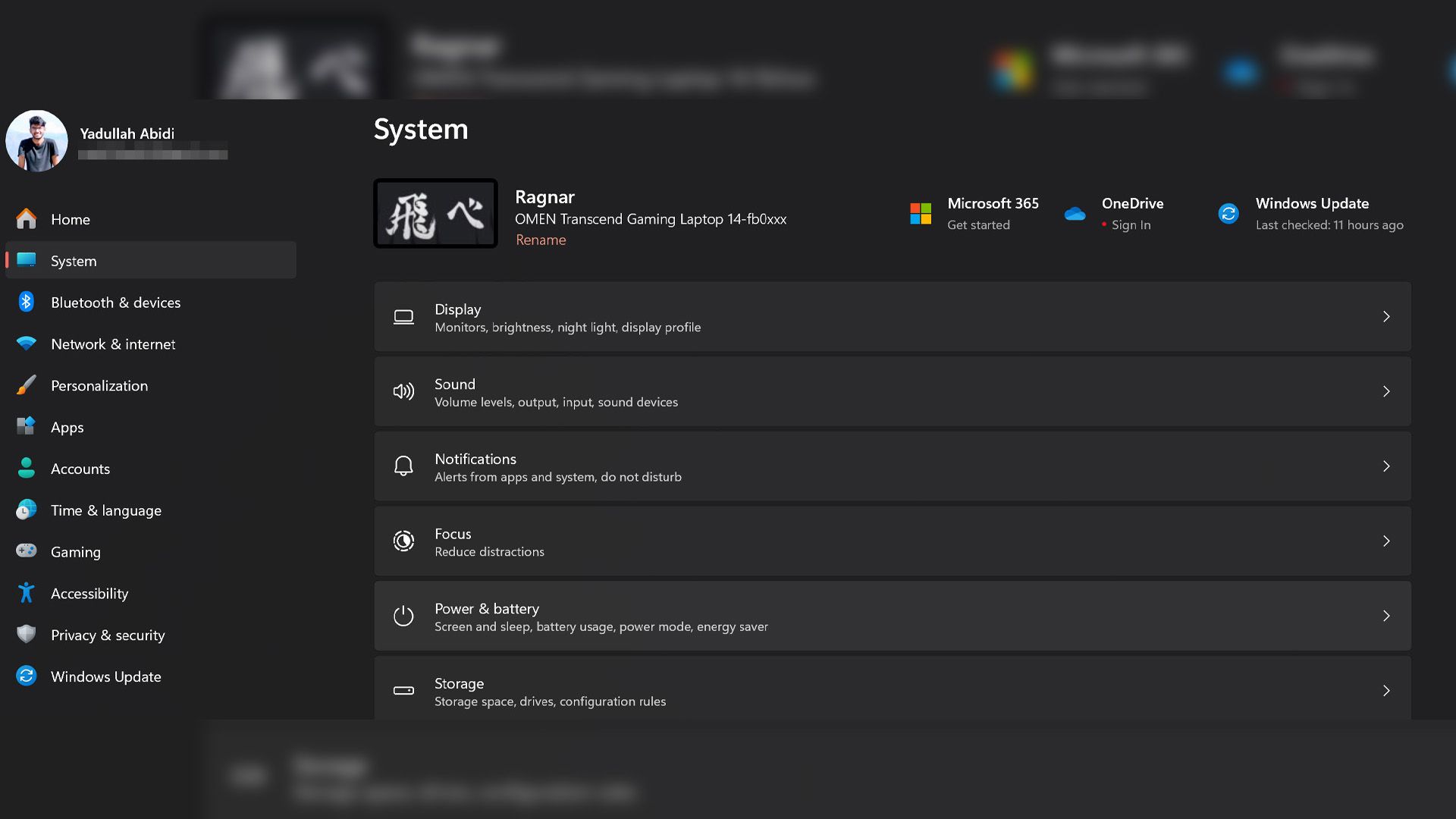Click the Windows Update header refresh icon

(x=1228, y=214)
